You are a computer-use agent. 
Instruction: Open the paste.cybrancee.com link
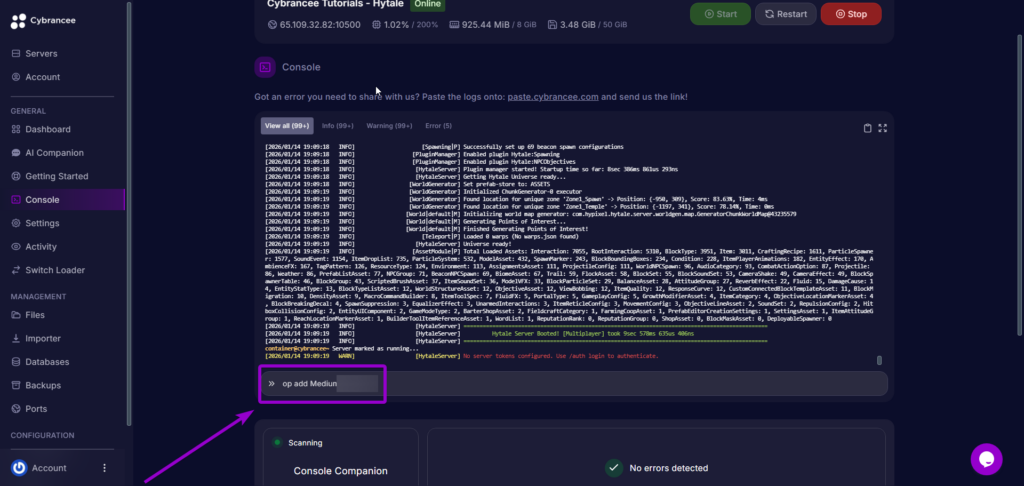(552, 97)
